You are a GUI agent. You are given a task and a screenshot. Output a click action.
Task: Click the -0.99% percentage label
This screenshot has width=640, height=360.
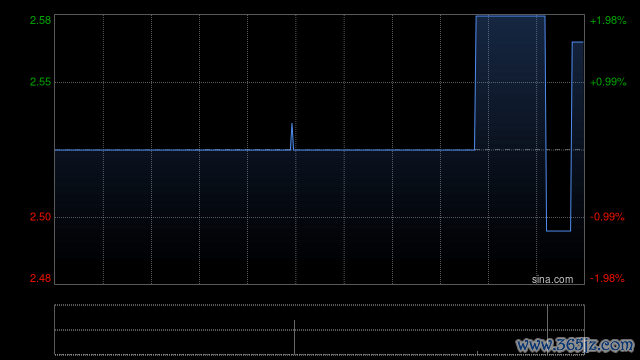607,217
